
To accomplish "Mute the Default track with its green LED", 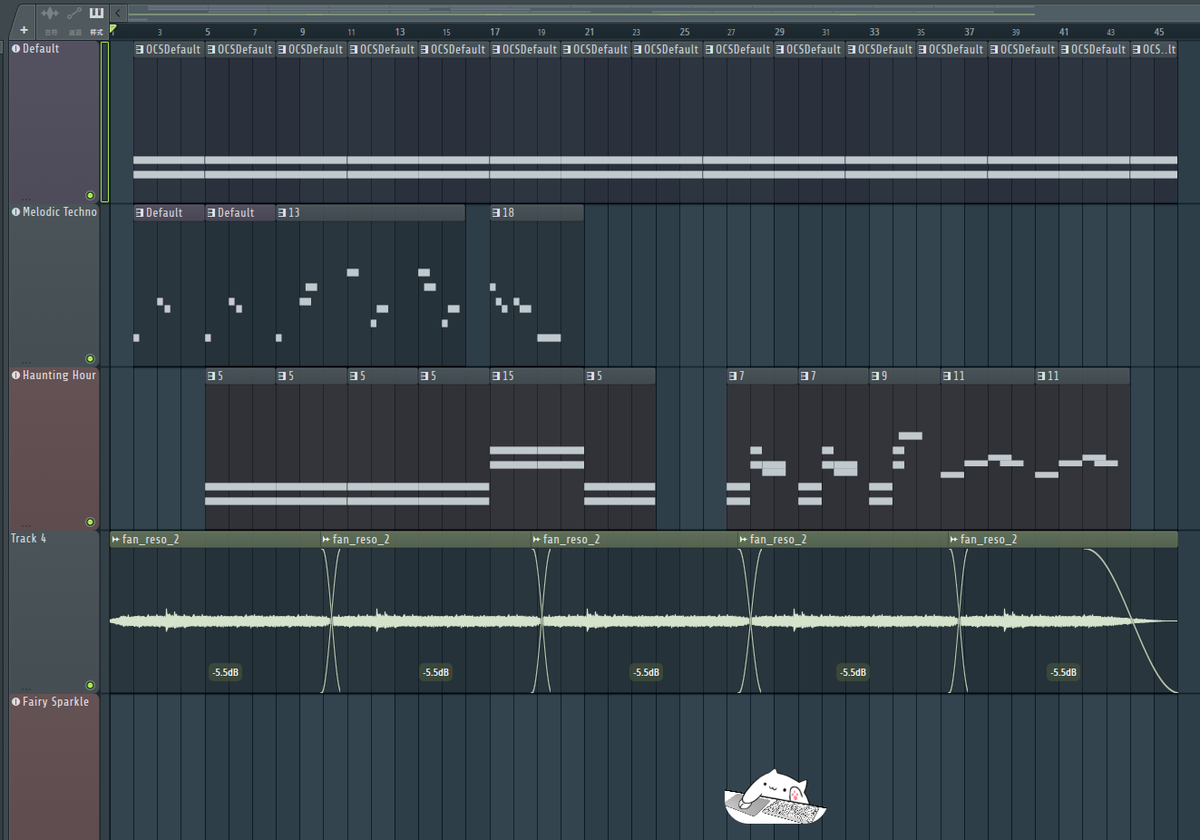I will point(90,195).
